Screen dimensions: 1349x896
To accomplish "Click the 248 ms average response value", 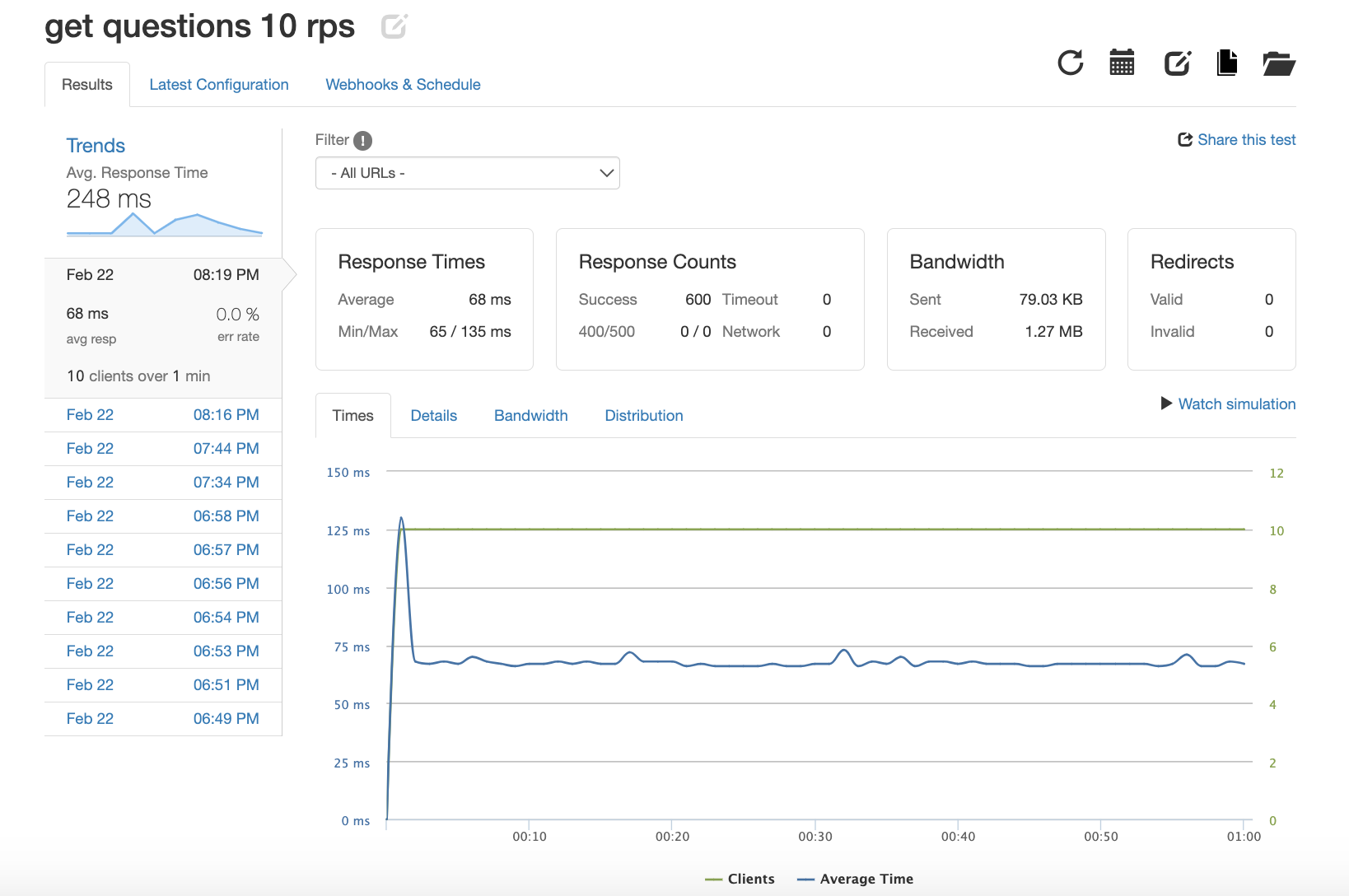I will [109, 198].
